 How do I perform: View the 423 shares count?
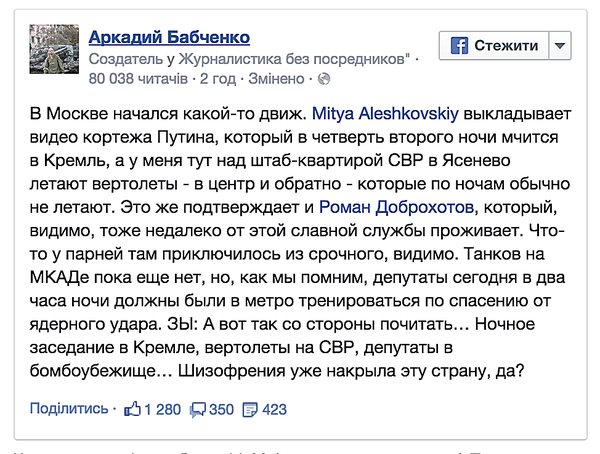point(274,408)
